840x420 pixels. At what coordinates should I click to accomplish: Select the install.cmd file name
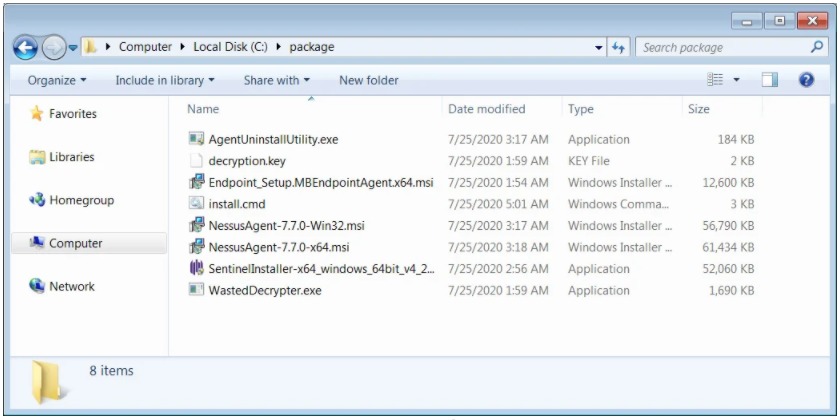coord(237,204)
